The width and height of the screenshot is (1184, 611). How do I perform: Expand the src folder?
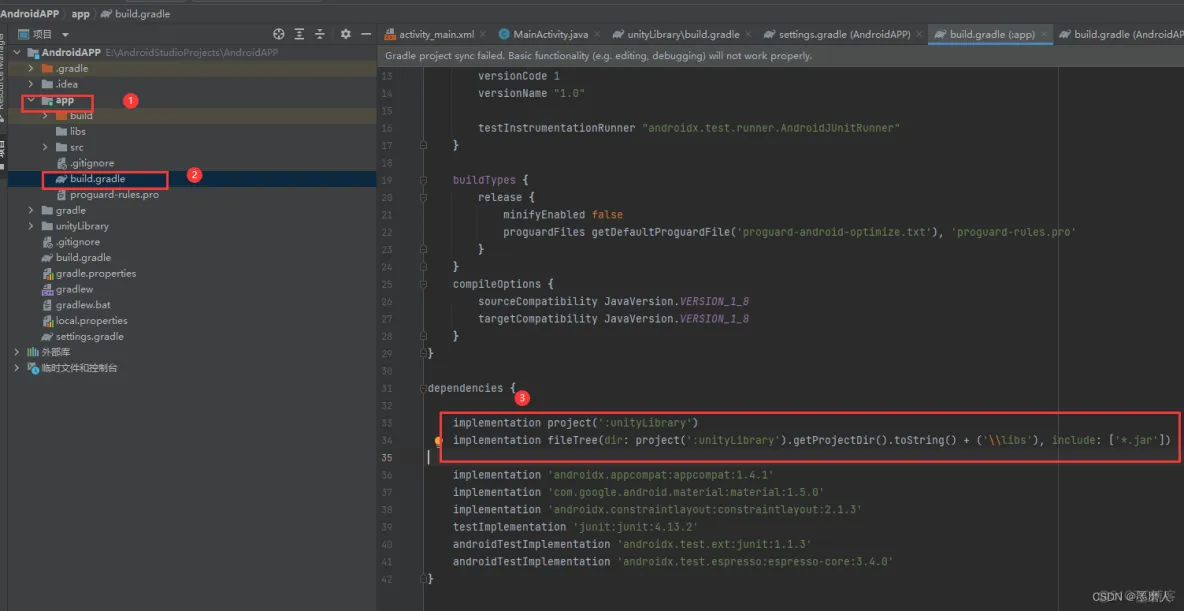pos(45,147)
